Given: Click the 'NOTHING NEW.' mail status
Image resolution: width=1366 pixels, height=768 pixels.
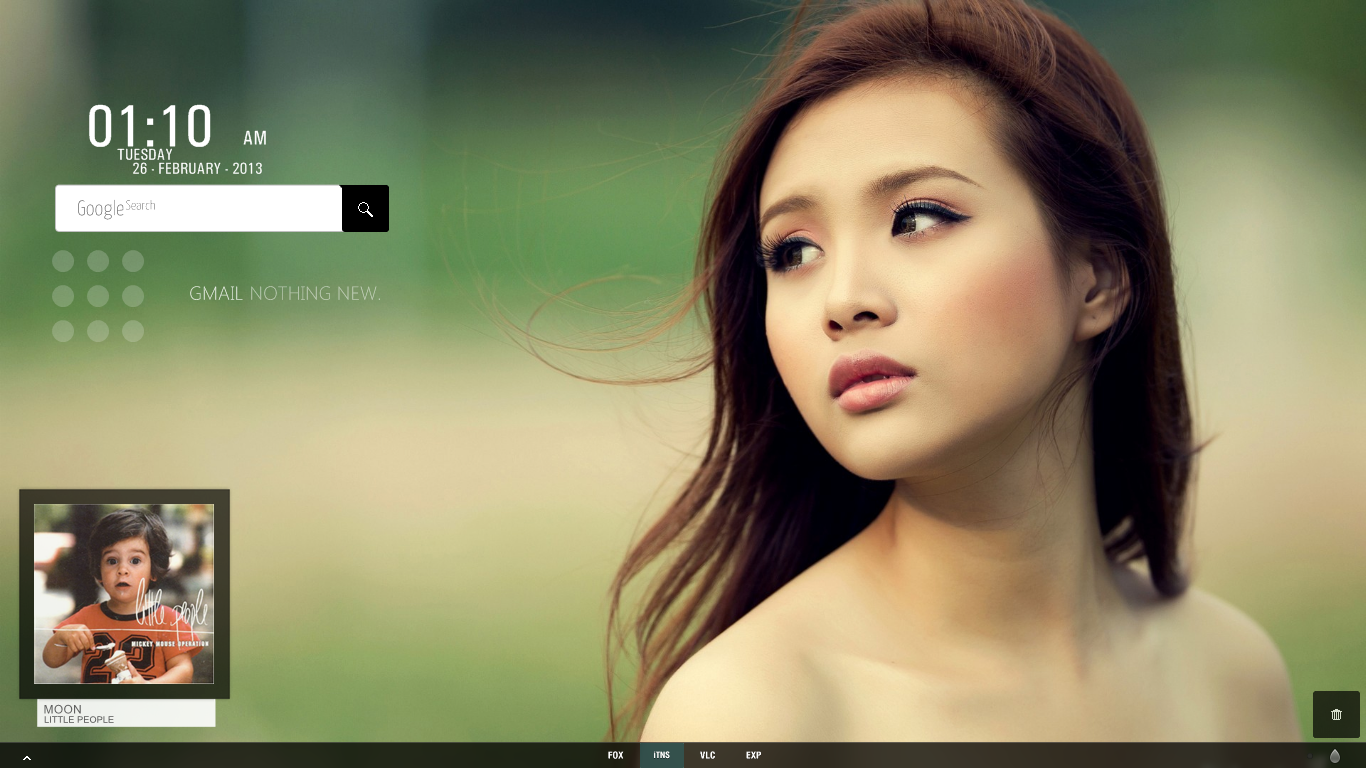Looking at the screenshot, I should (315, 294).
